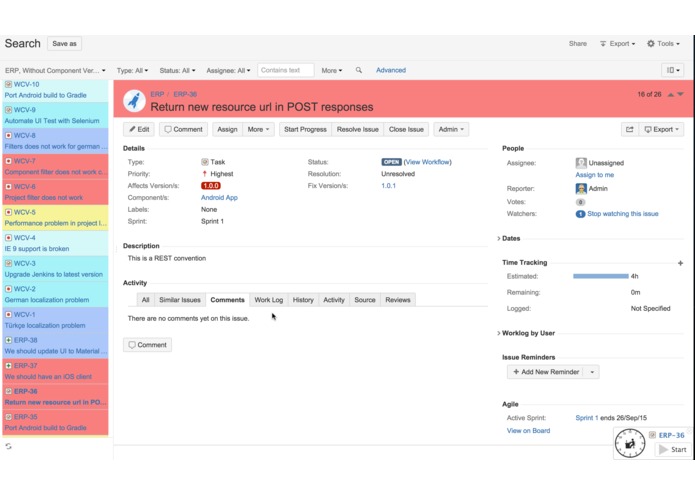This screenshot has width=695, height=494.
Task: Expand the Worklog by User section
Action: pos(526,333)
